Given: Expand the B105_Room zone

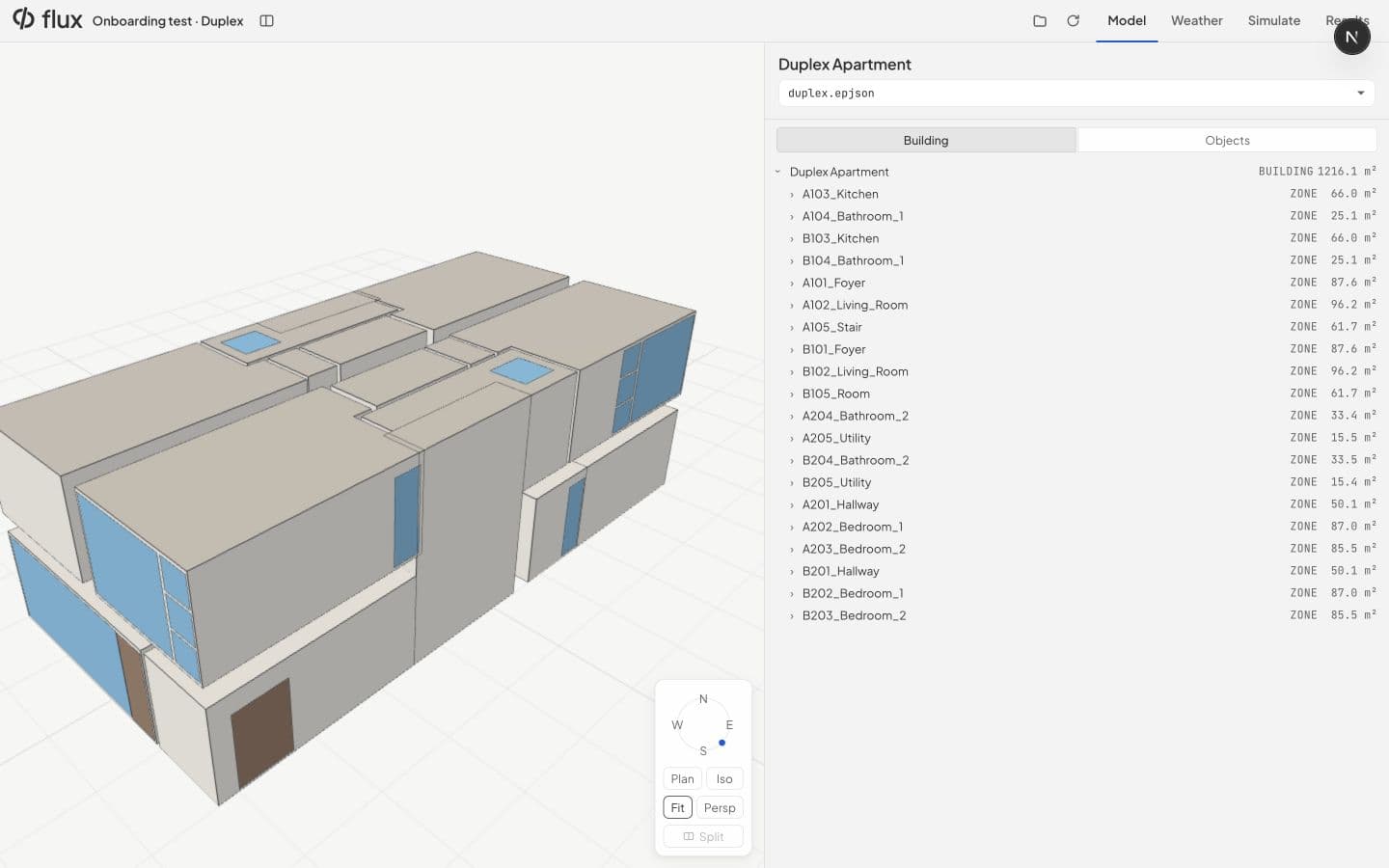Looking at the screenshot, I should point(792,393).
